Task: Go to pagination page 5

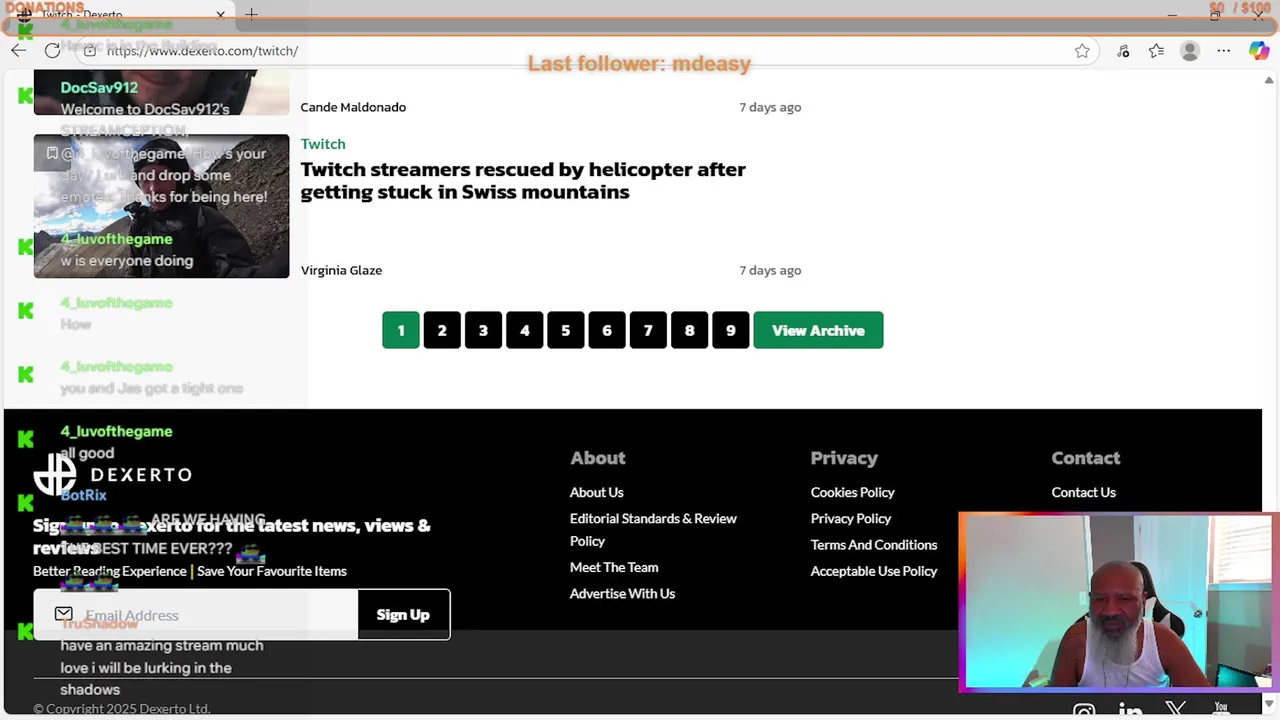Action: click(566, 331)
